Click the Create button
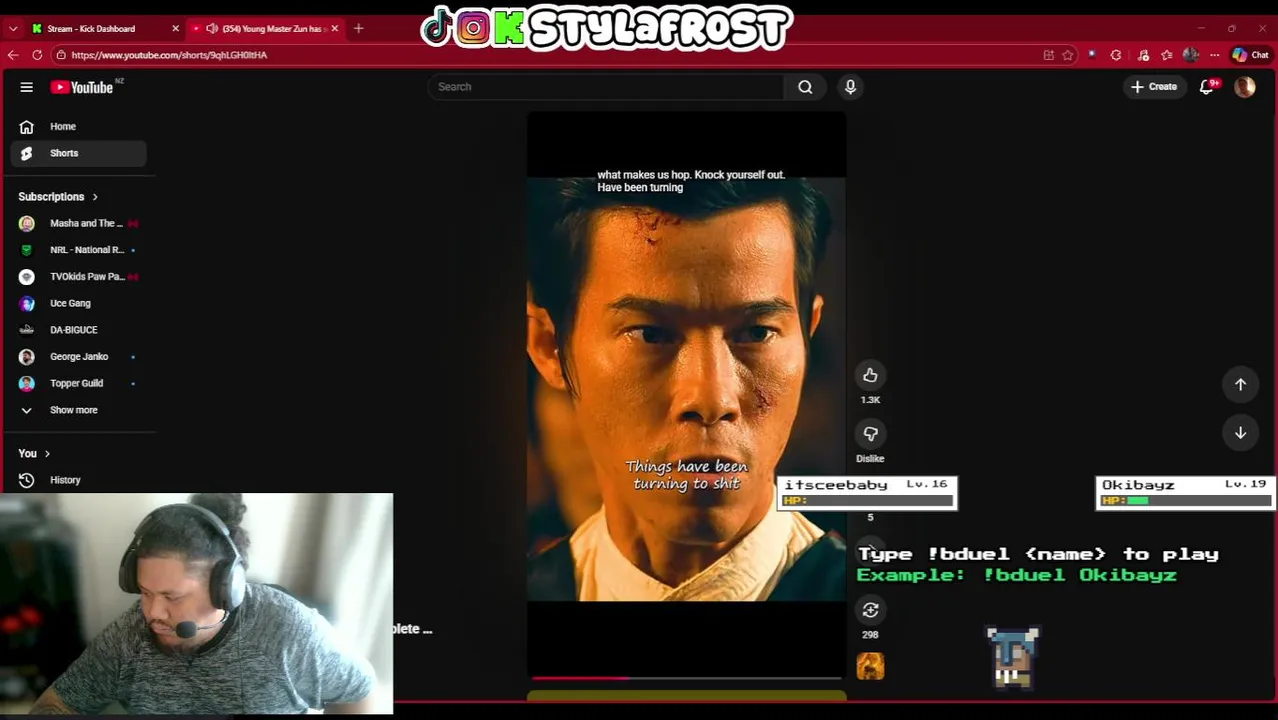This screenshot has height=720, width=1278. point(1154,87)
